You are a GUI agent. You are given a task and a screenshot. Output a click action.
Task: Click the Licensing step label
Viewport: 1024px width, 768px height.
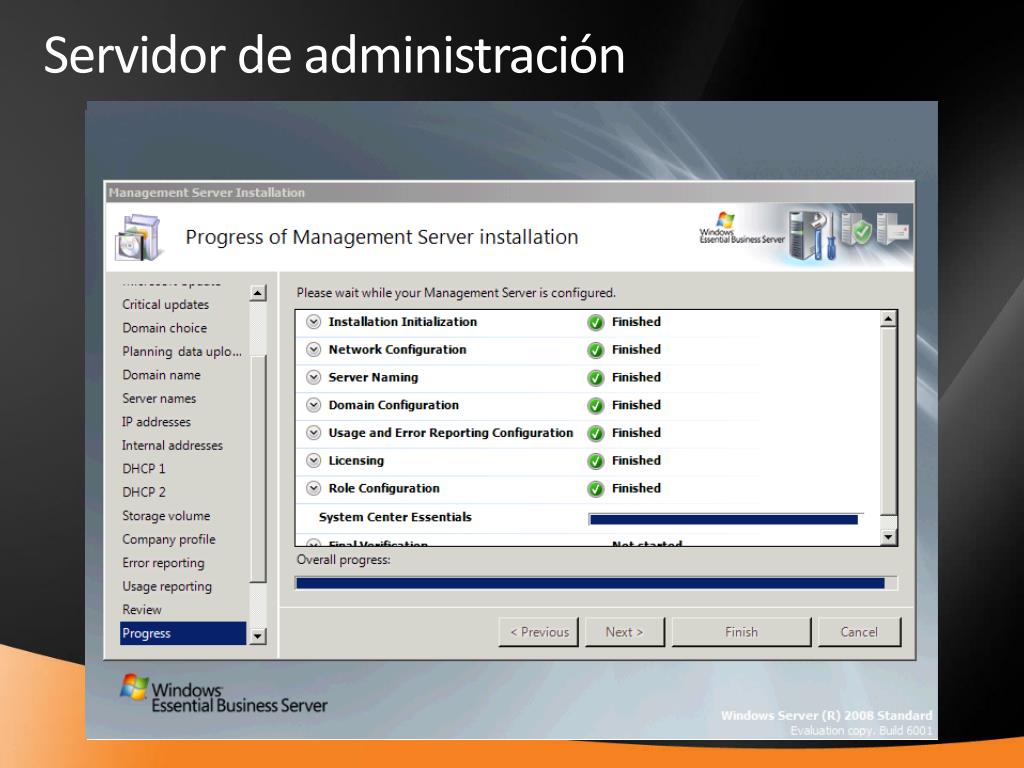[x=356, y=460]
